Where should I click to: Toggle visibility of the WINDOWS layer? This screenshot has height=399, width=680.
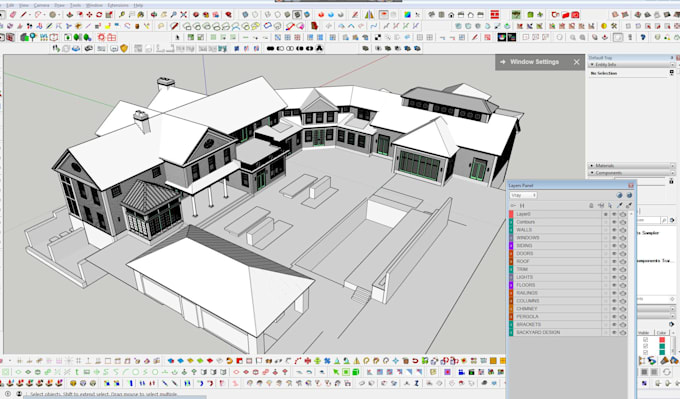(614, 238)
